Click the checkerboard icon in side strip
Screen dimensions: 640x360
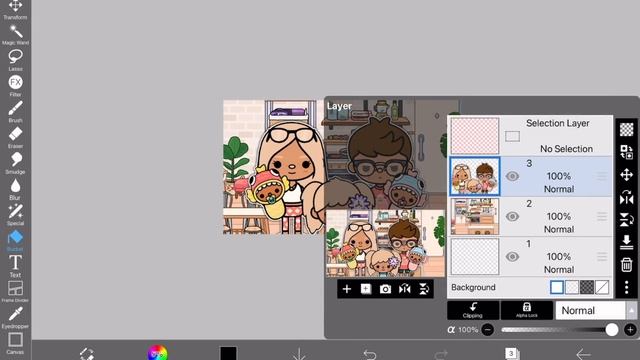pos(627,130)
